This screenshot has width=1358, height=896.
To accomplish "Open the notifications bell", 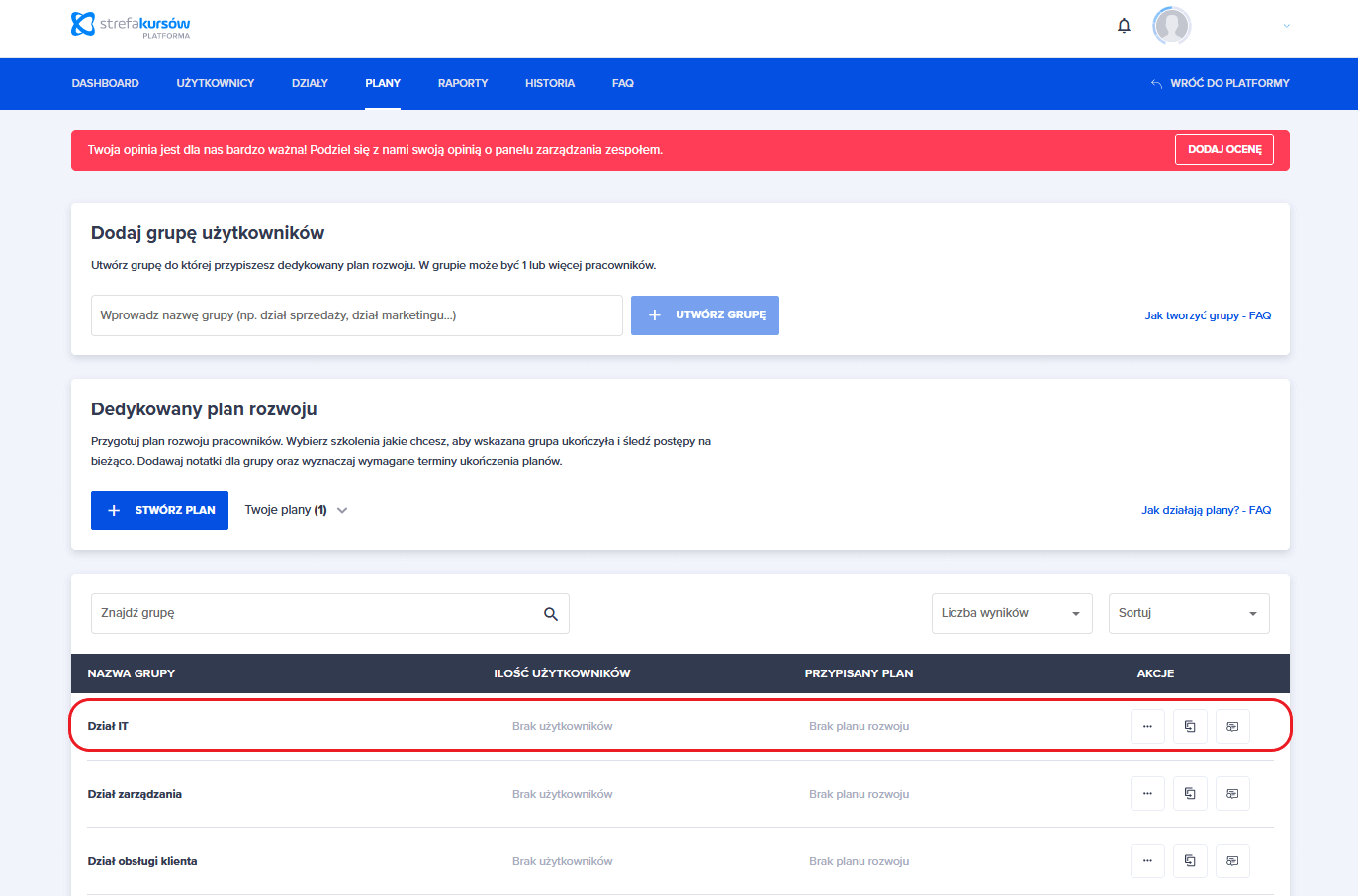I will click(1124, 26).
